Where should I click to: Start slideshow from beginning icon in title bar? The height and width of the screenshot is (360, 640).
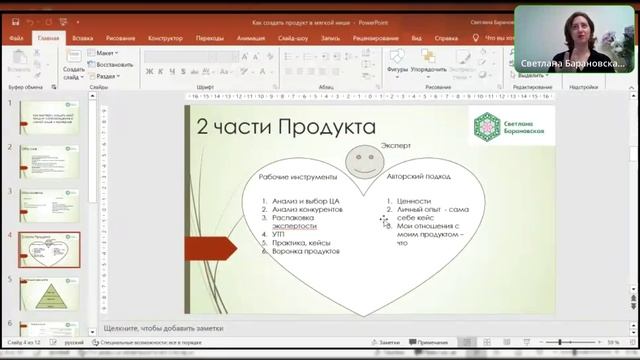point(63,22)
